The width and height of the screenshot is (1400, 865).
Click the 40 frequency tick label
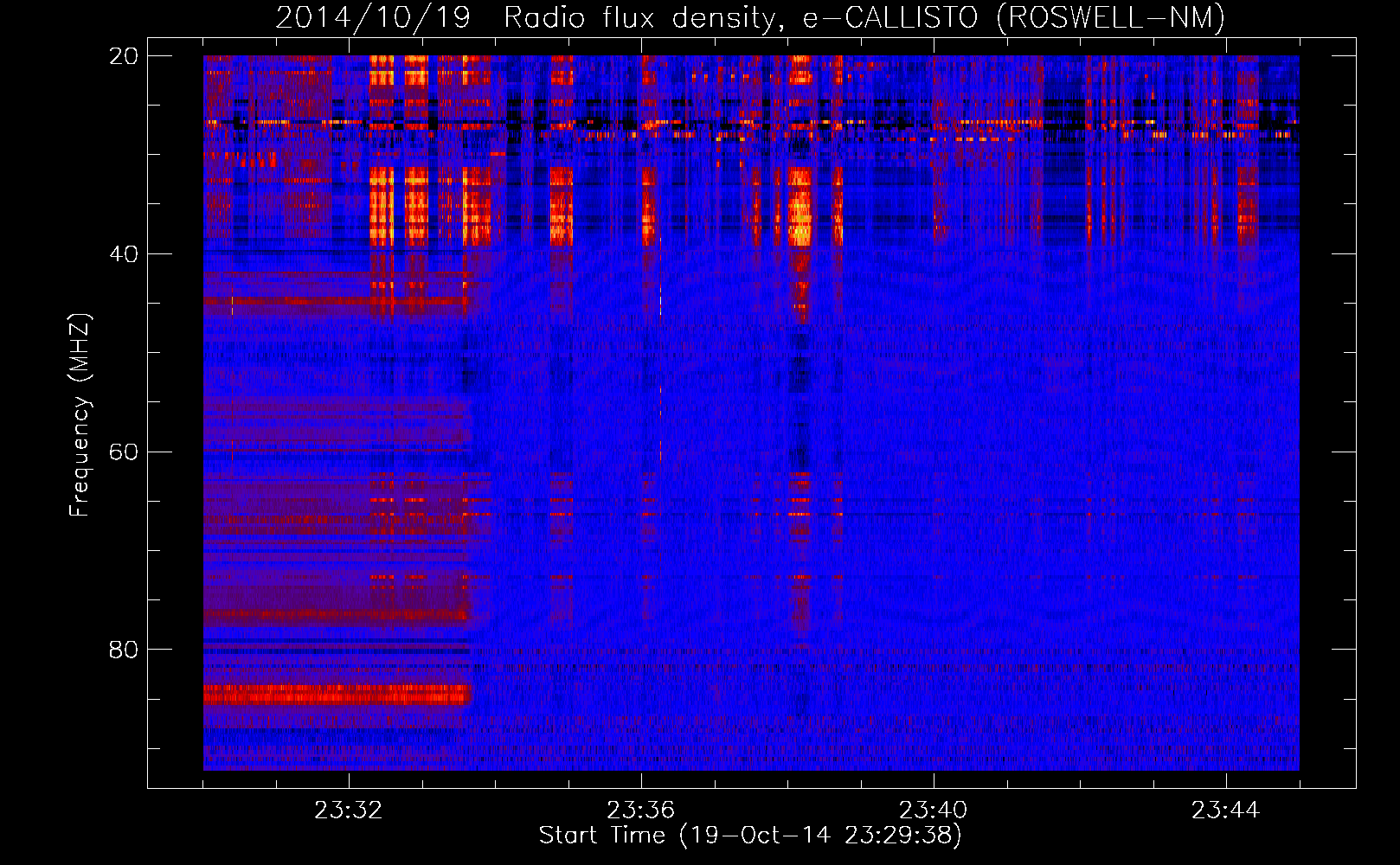coord(123,254)
